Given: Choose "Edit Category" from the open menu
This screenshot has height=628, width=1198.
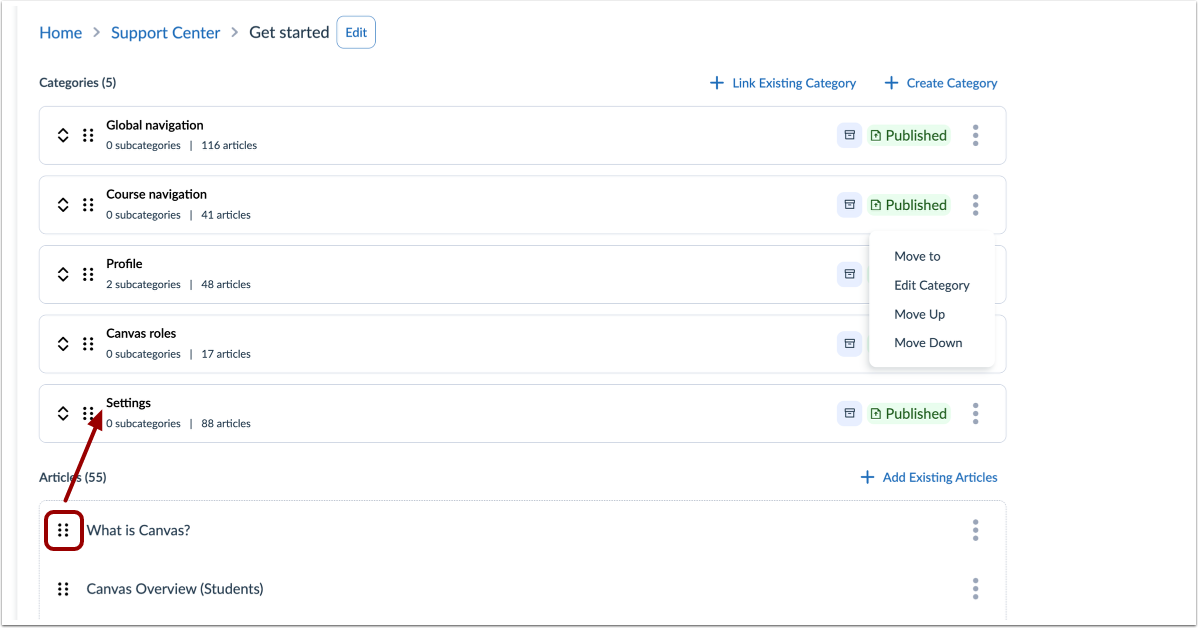Looking at the screenshot, I should click(x=932, y=285).
